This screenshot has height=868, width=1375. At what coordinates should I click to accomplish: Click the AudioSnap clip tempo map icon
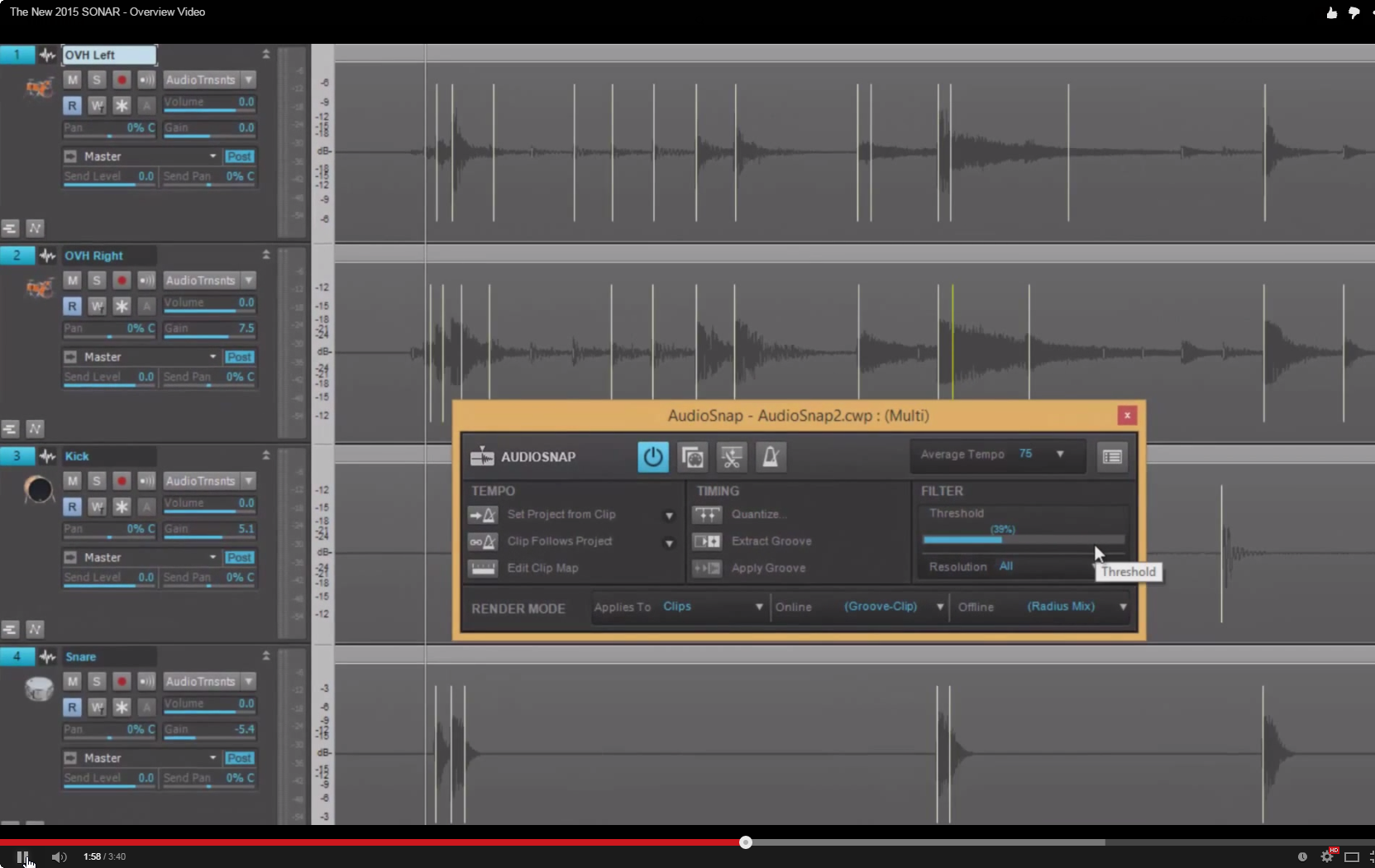(x=692, y=456)
